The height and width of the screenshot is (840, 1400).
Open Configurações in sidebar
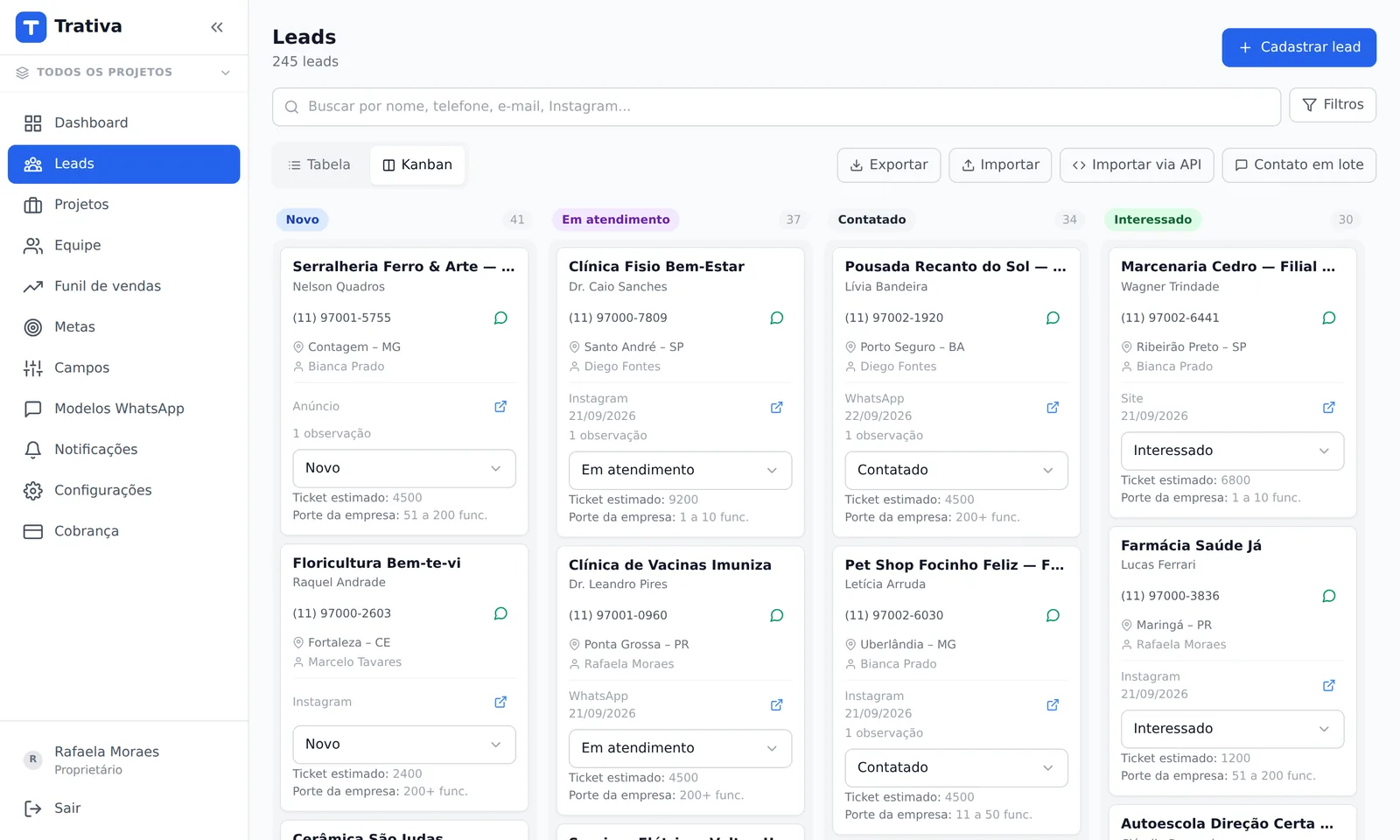click(x=124, y=491)
